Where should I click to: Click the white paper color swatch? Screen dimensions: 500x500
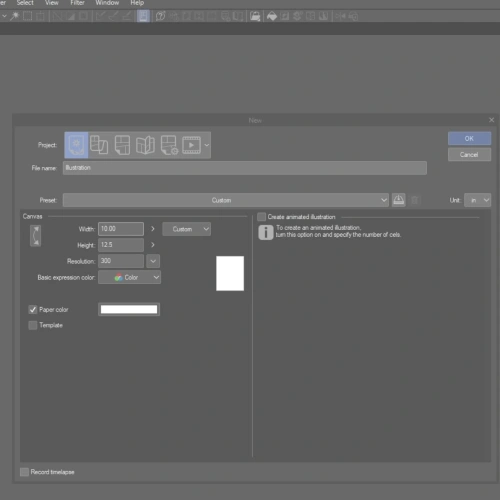(129, 309)
